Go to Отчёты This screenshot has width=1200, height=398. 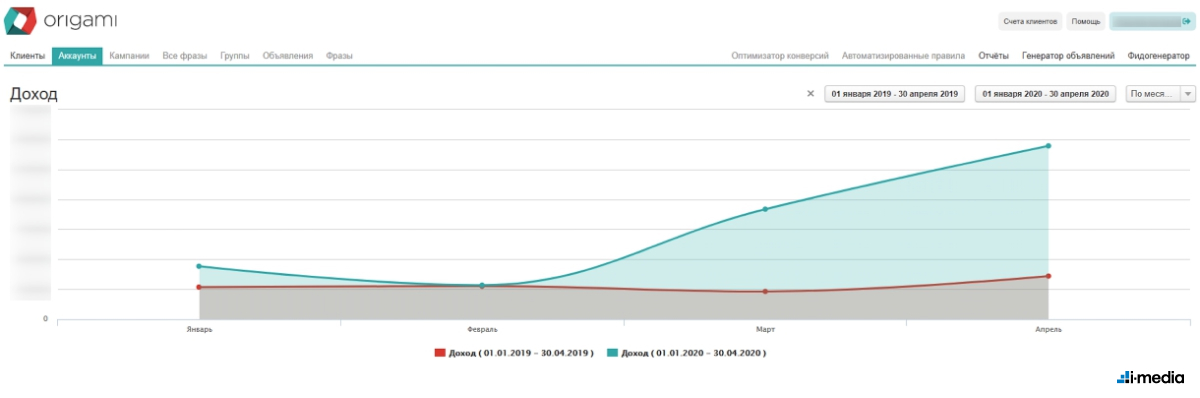[993, 56]
